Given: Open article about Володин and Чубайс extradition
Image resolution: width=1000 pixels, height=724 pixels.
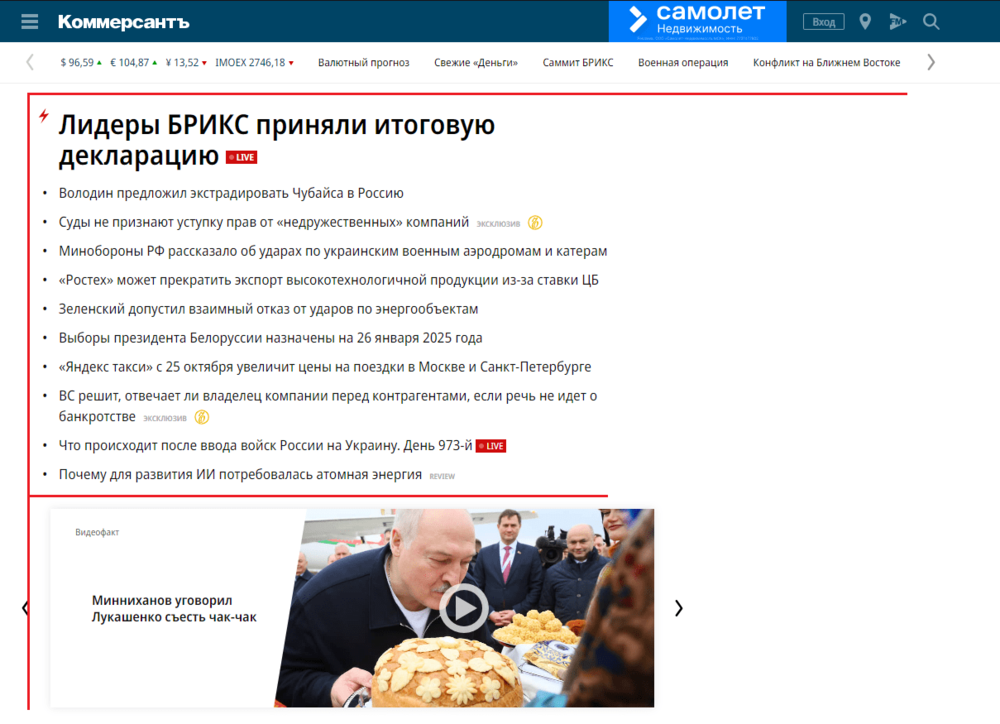Looking at the screenshot, I should (x=231, y=193).
